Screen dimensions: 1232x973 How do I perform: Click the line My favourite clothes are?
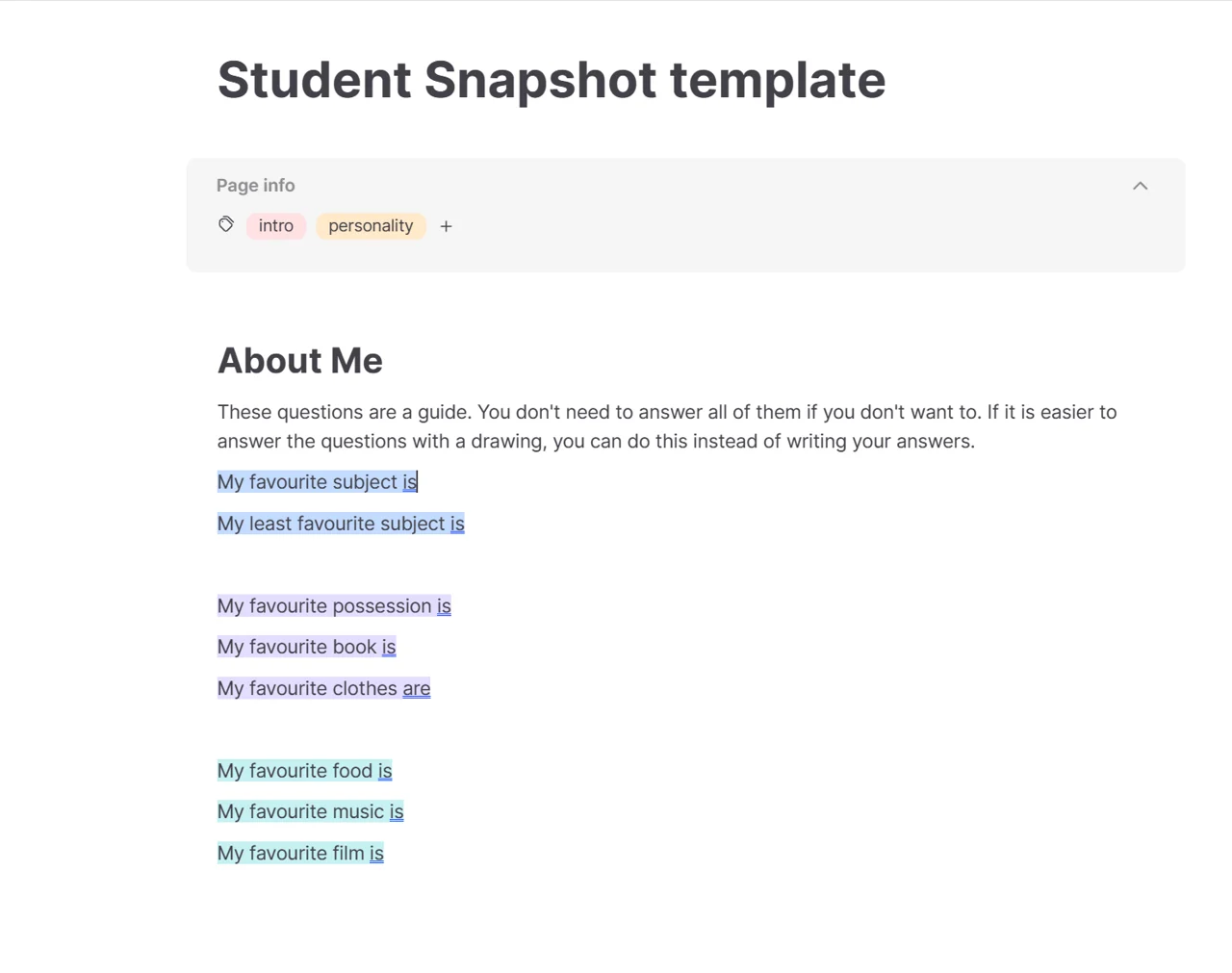coord(324,688)
